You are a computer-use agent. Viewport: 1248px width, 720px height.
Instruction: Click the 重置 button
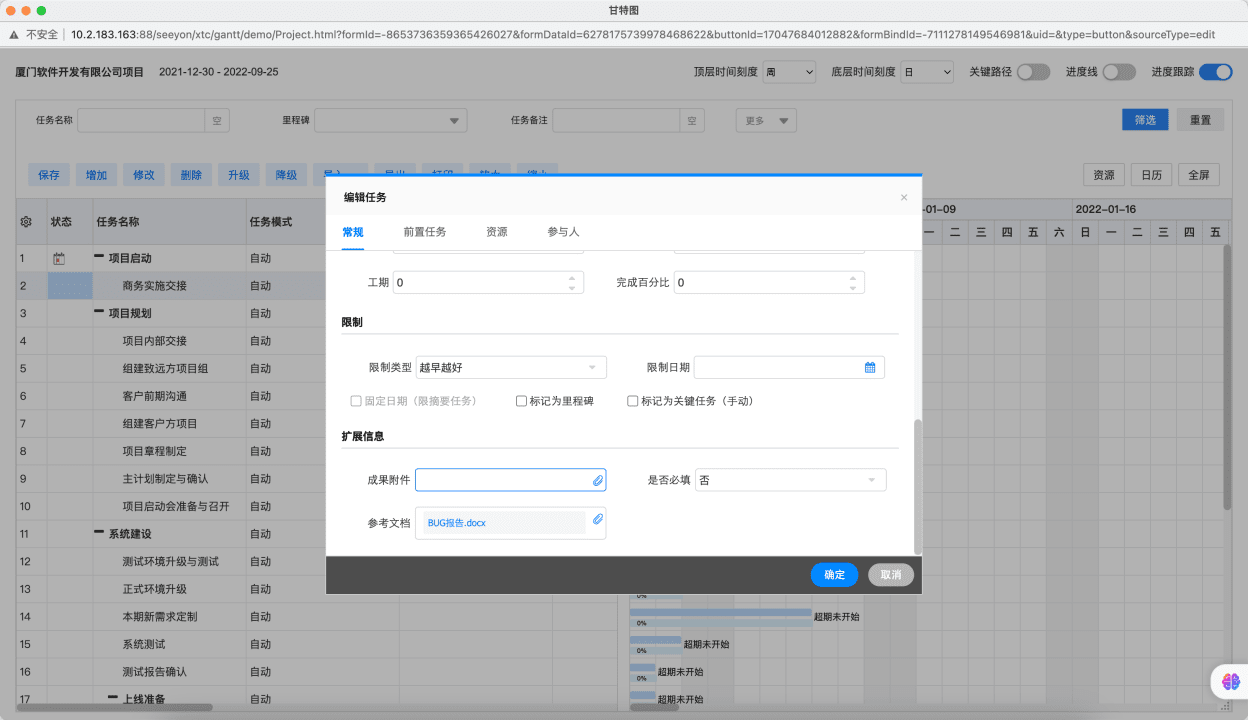[1200, 120]
